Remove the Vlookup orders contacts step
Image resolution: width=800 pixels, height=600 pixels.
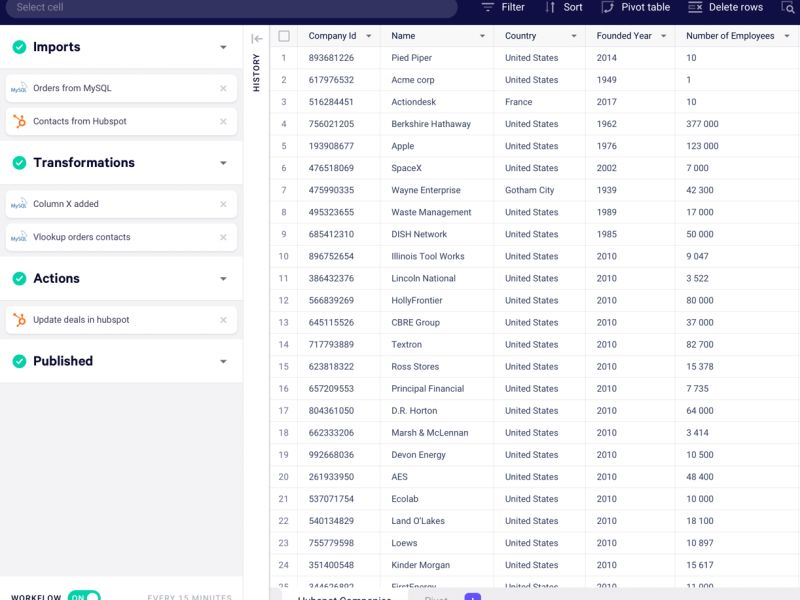(223, 237)
